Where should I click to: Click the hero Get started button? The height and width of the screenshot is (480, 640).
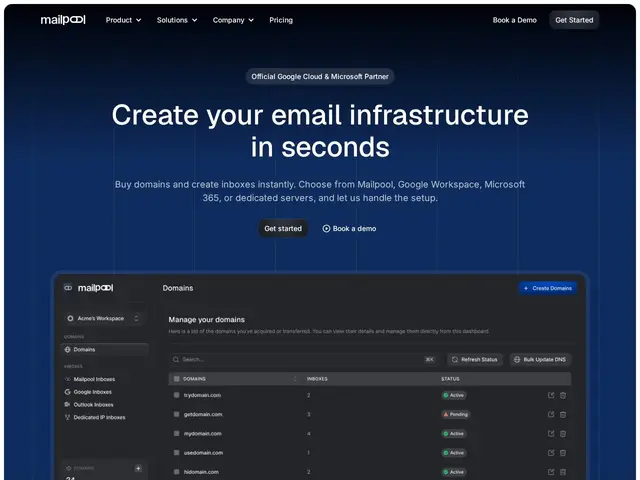click(283, 229)
